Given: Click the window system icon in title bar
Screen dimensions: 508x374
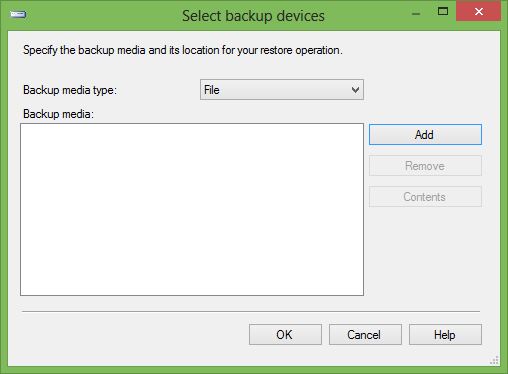Looking at the screenshot, I should (18, 14).
